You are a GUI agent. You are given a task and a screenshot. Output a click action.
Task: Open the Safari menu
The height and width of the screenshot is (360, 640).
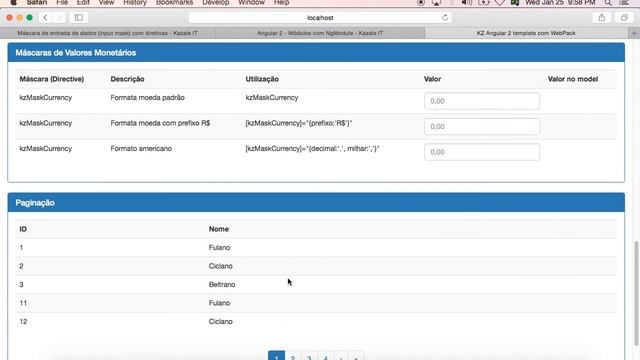pyautogui.click(x=37, y=2)
